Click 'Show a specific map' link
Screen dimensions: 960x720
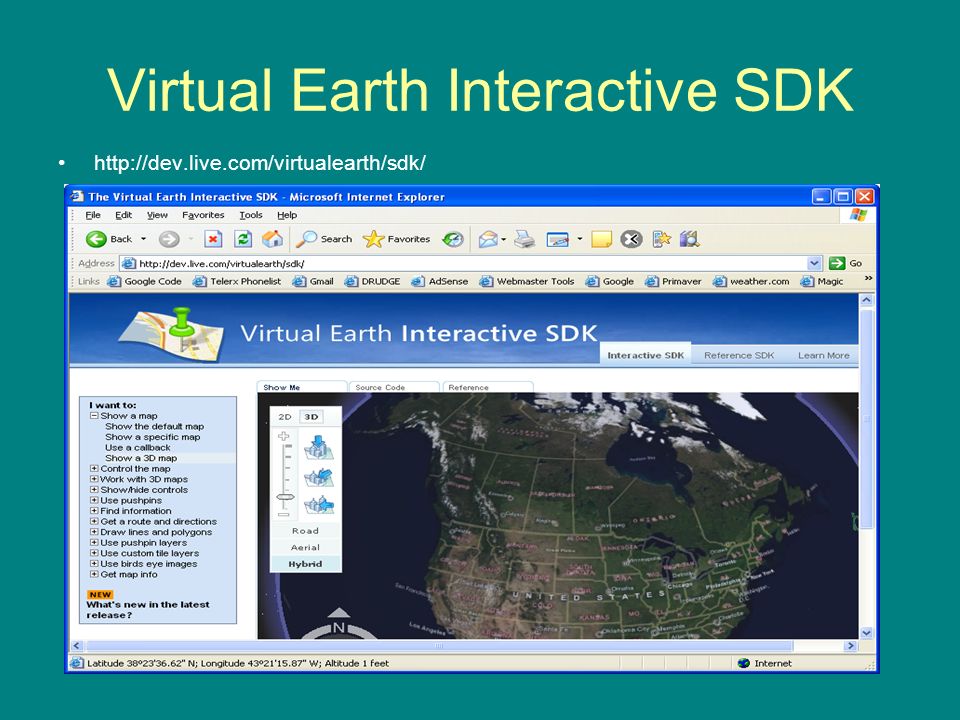click(152, 437)
